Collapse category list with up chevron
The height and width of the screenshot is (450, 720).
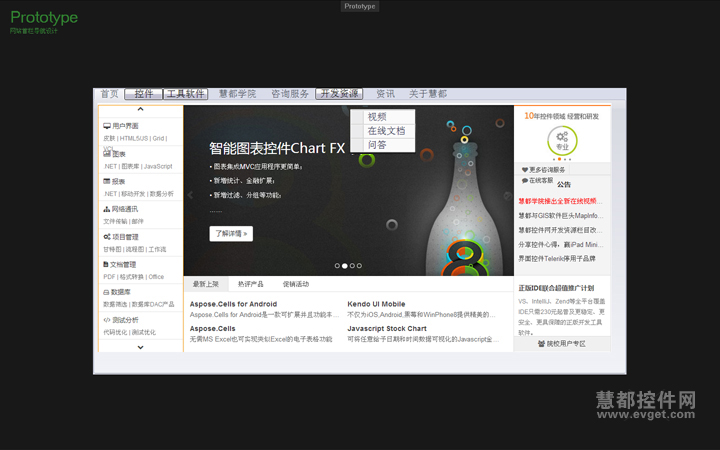tap(141, 109)
